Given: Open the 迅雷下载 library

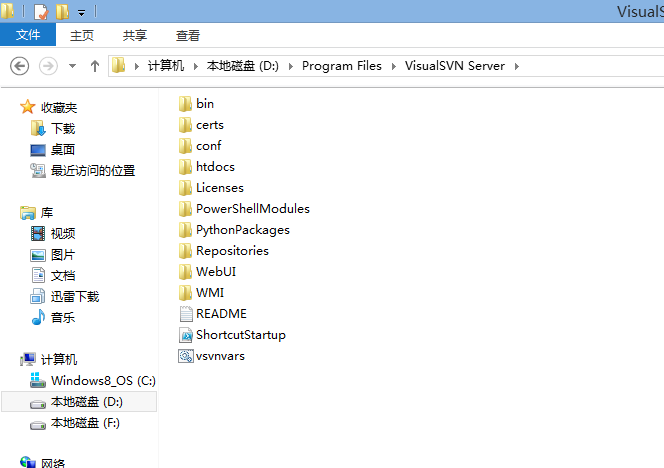Looking at the screenshot, I should 75,296.
